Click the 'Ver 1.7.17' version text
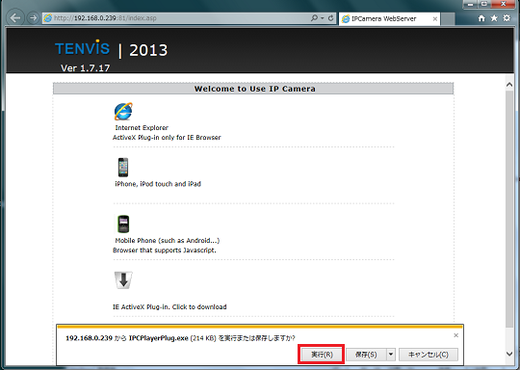520x370 pixels. point(85,68)
